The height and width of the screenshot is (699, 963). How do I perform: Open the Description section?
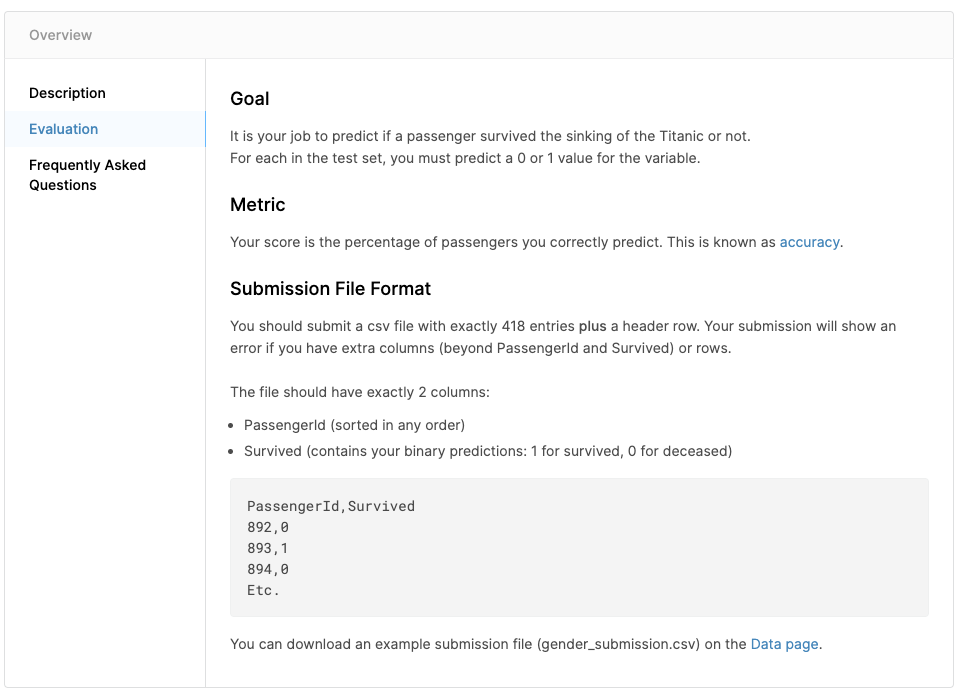67,93
